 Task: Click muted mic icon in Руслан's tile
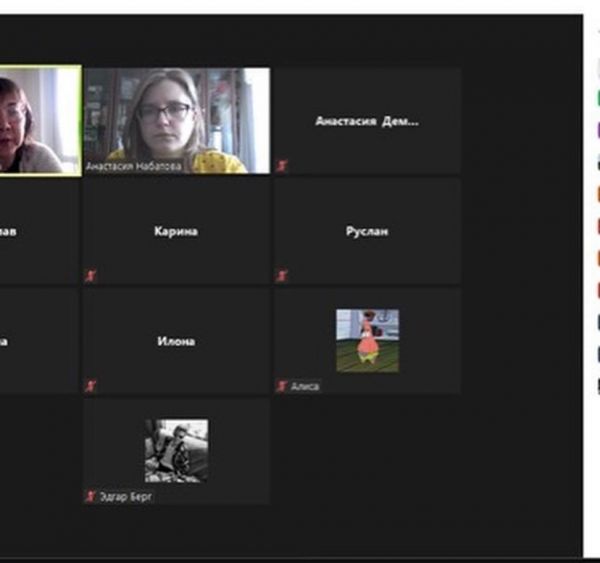[x=282, y=276]
